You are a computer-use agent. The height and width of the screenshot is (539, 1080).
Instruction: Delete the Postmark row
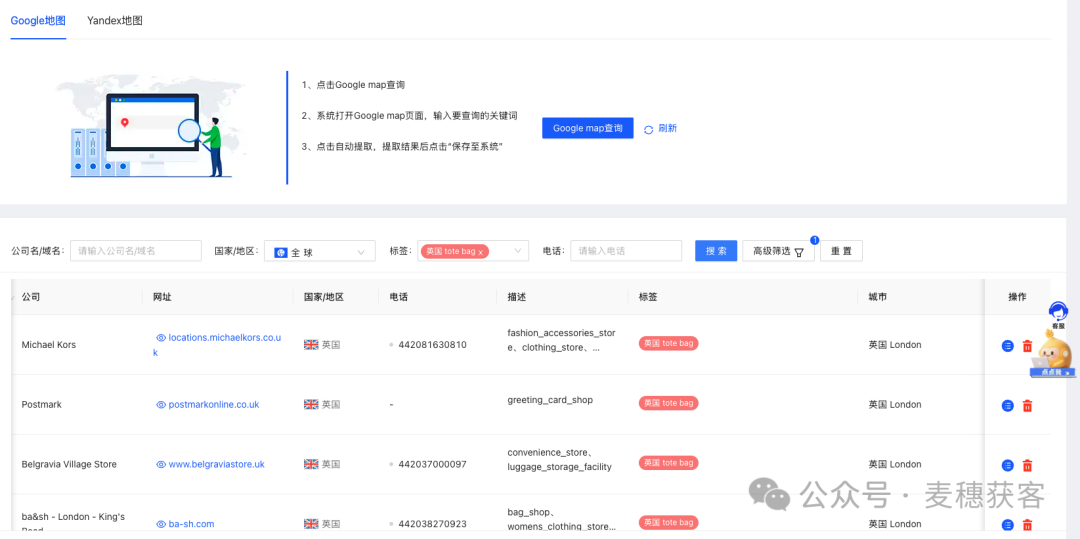tap(1027, 406)
